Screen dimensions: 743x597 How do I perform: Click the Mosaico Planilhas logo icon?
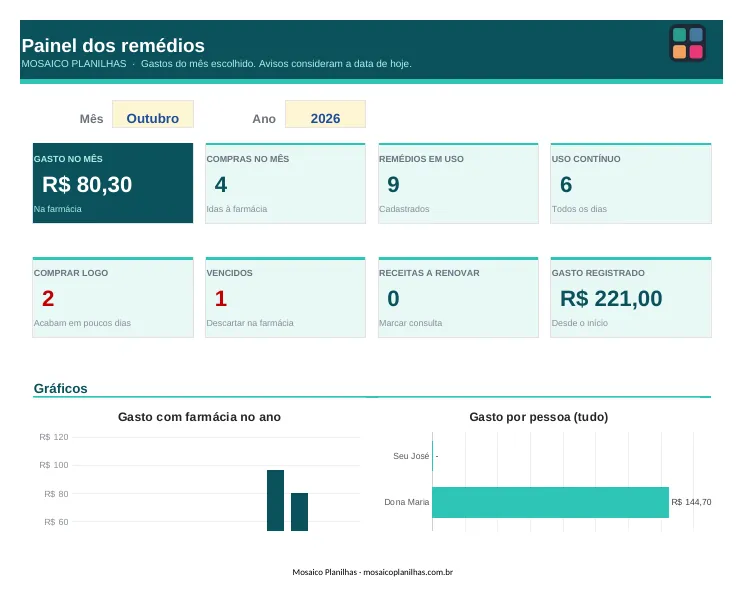click(687, 43)
